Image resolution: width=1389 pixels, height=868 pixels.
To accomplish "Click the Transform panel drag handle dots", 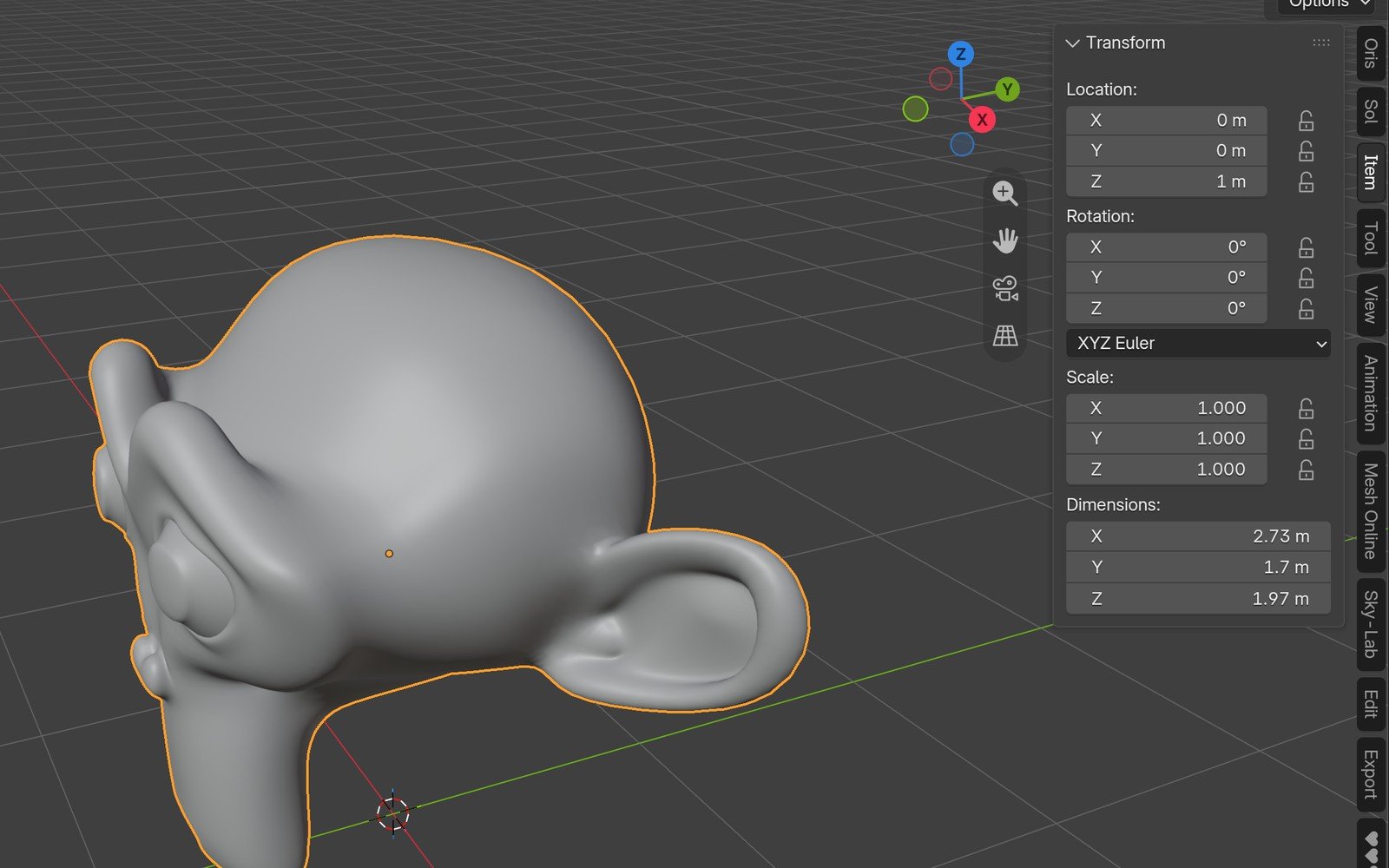I will 1321,43.
